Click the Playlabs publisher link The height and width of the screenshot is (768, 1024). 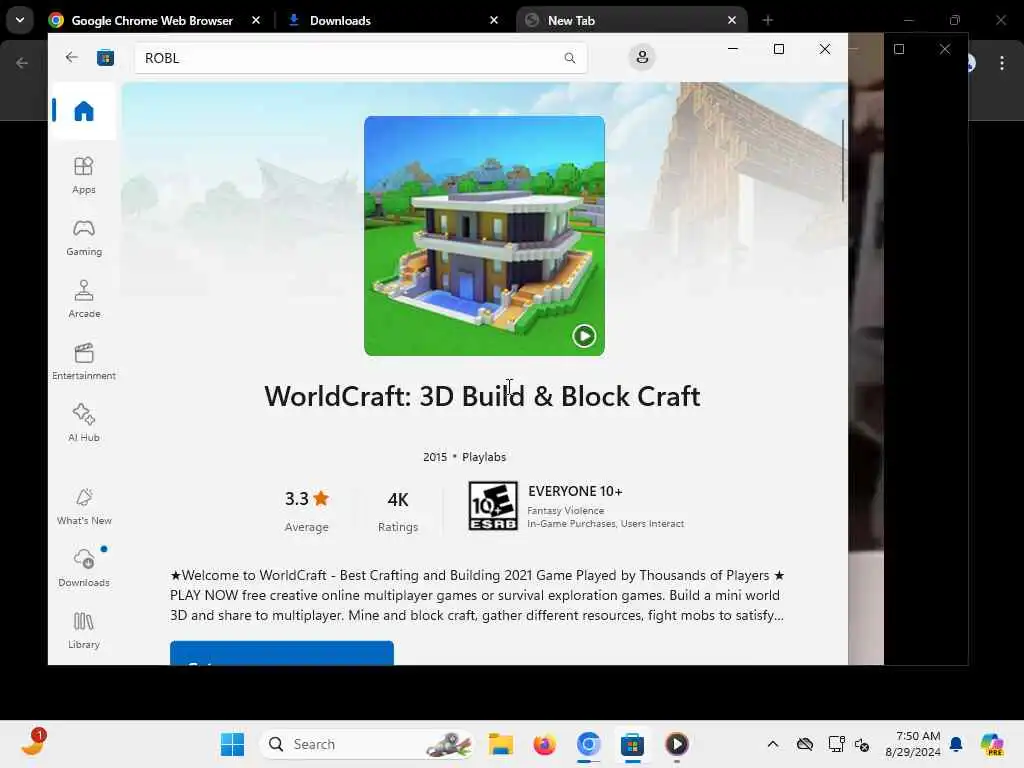[x=484, y=457]
